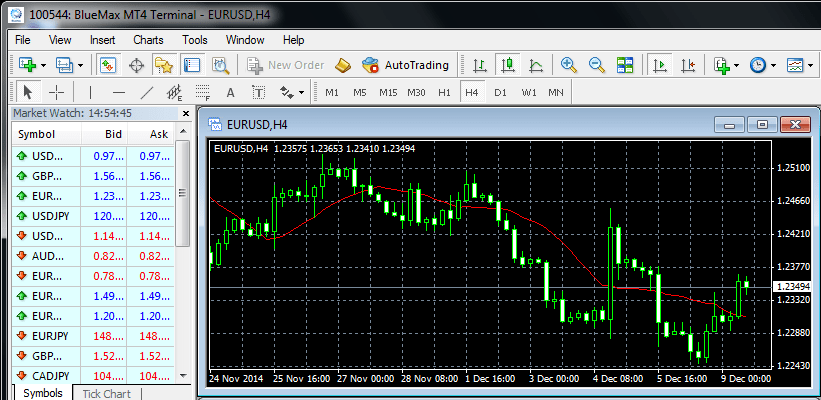This screenshot has width=821, height=400.
Task: Click the New Order button
Action: [x=286, y=65]
